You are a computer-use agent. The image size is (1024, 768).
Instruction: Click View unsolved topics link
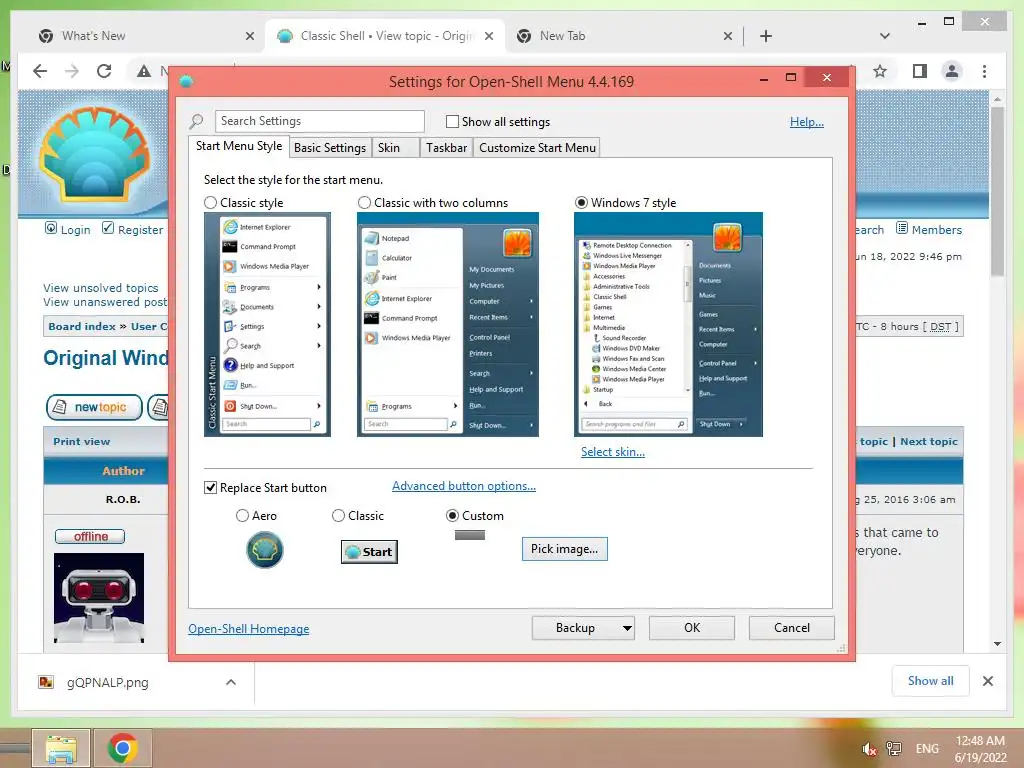101,288
